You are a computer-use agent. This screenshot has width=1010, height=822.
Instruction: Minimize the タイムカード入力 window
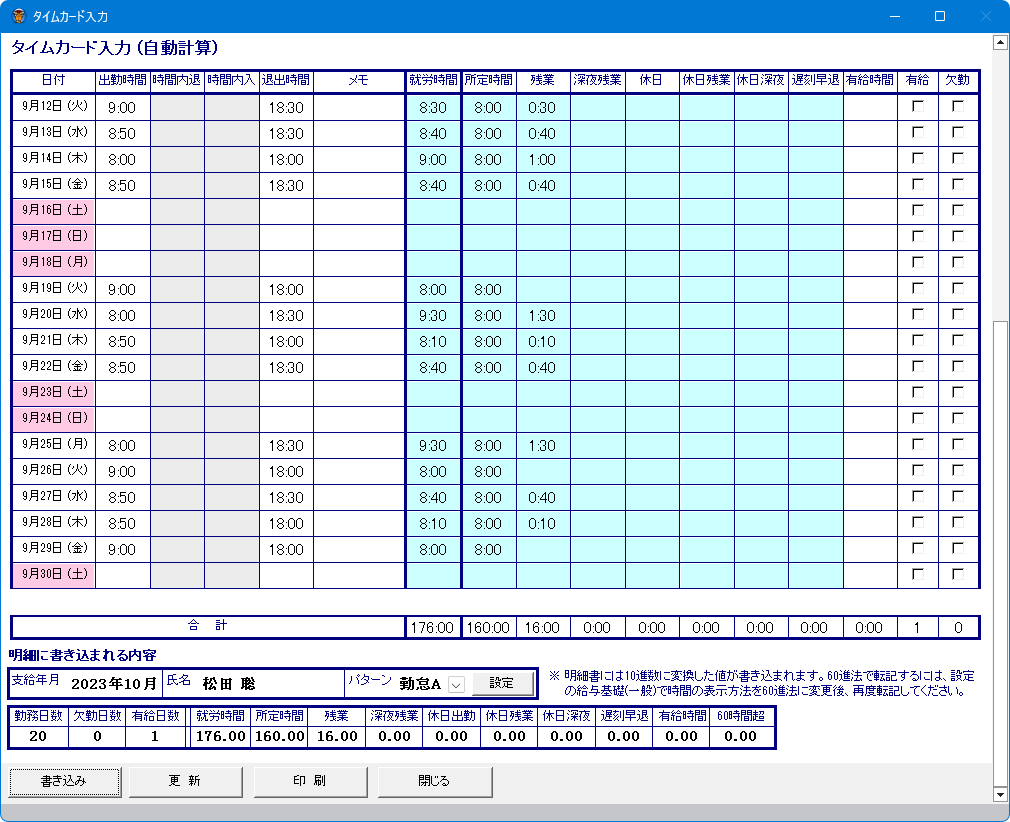(x=895, y=16)
